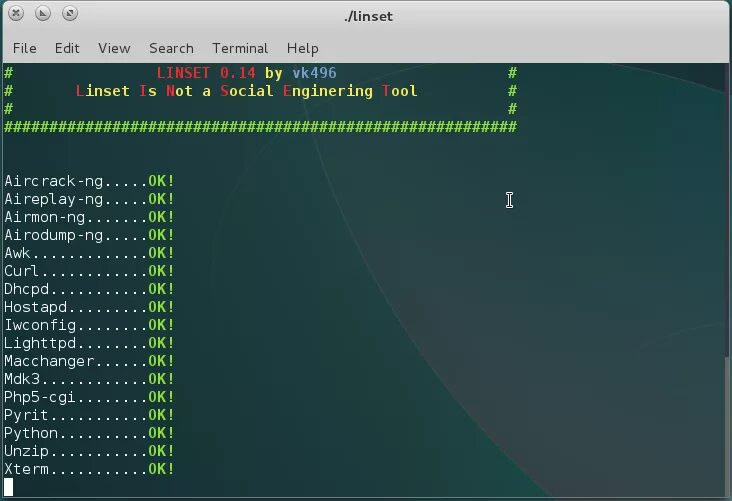This screenshot has height=501, width=732.
Task: Click the 'Awk.............OK!' line
Action: coord(89,253)
